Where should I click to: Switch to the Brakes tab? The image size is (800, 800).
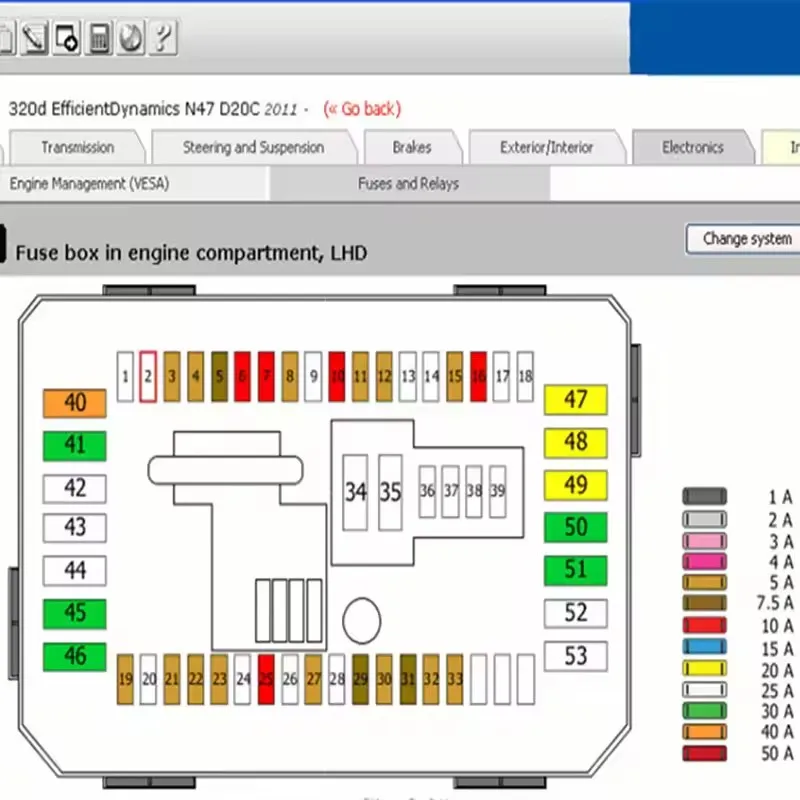tap(411, 146)
